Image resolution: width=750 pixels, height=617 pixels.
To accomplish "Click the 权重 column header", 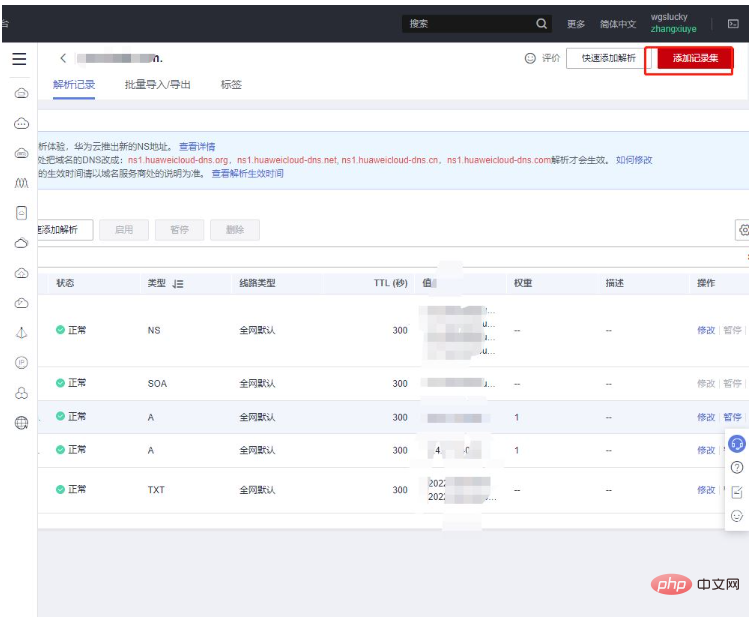I will pyautogui.click(x=523, y=283).
